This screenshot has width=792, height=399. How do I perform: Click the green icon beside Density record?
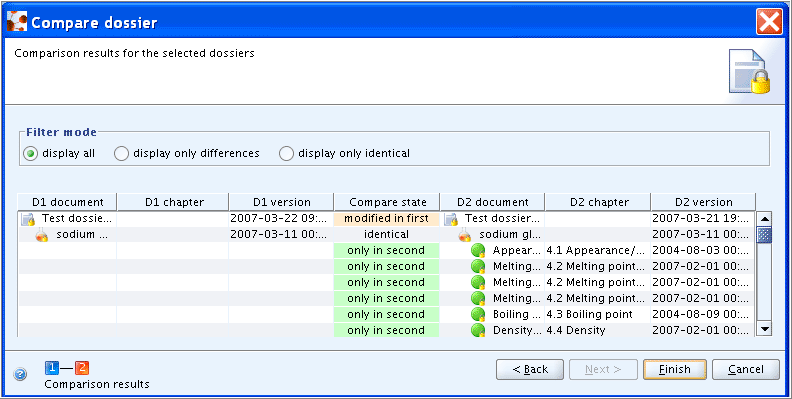click(x=478, y=330)
